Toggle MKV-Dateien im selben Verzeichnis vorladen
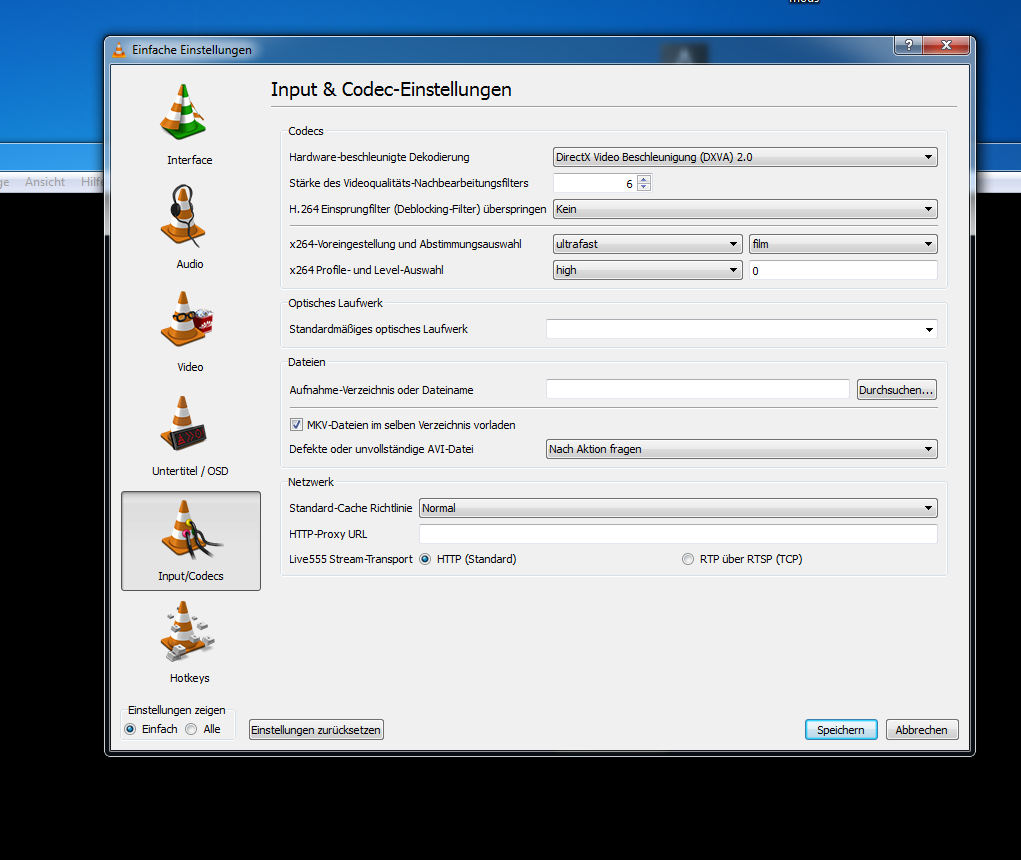1021x860 pixels. pos(296,424)
